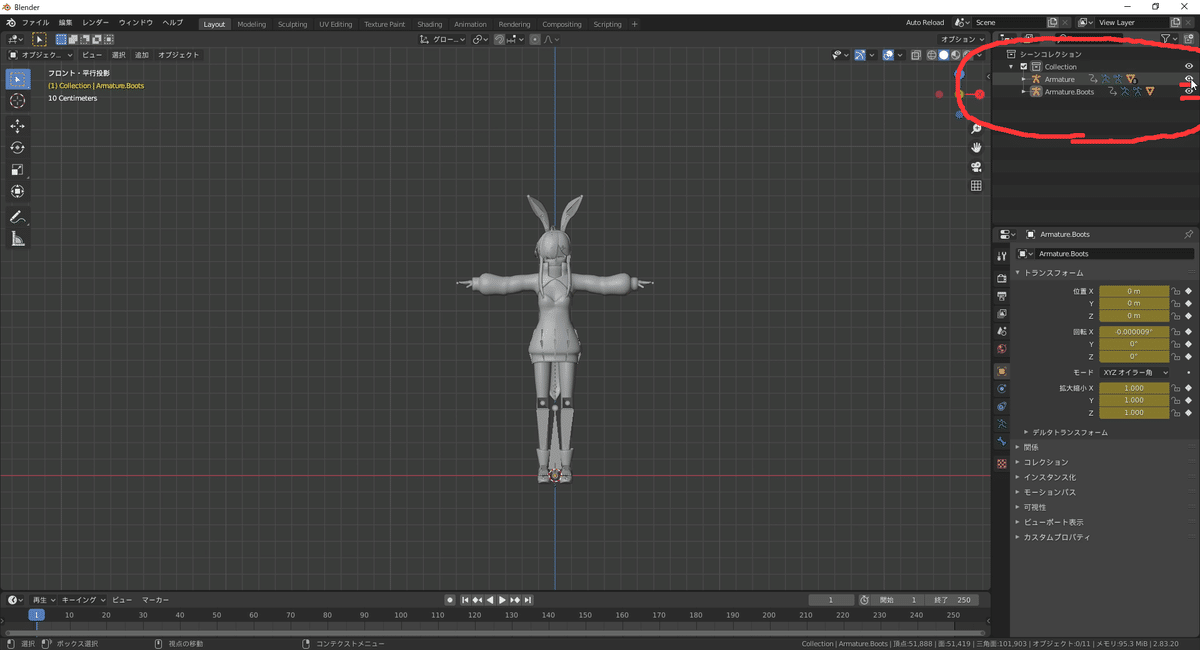Click the Zoom magnifier icon in viewport sidebar
The image size is (1200, 650).
click(976, 130)
